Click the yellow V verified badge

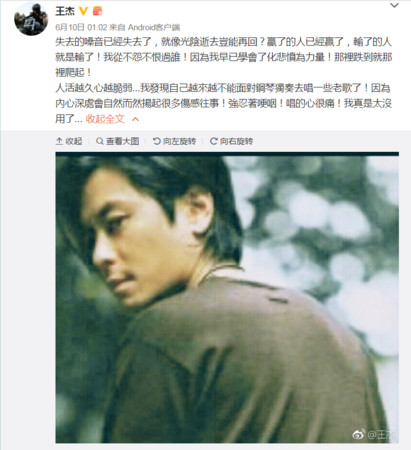[x=83, y=11]
